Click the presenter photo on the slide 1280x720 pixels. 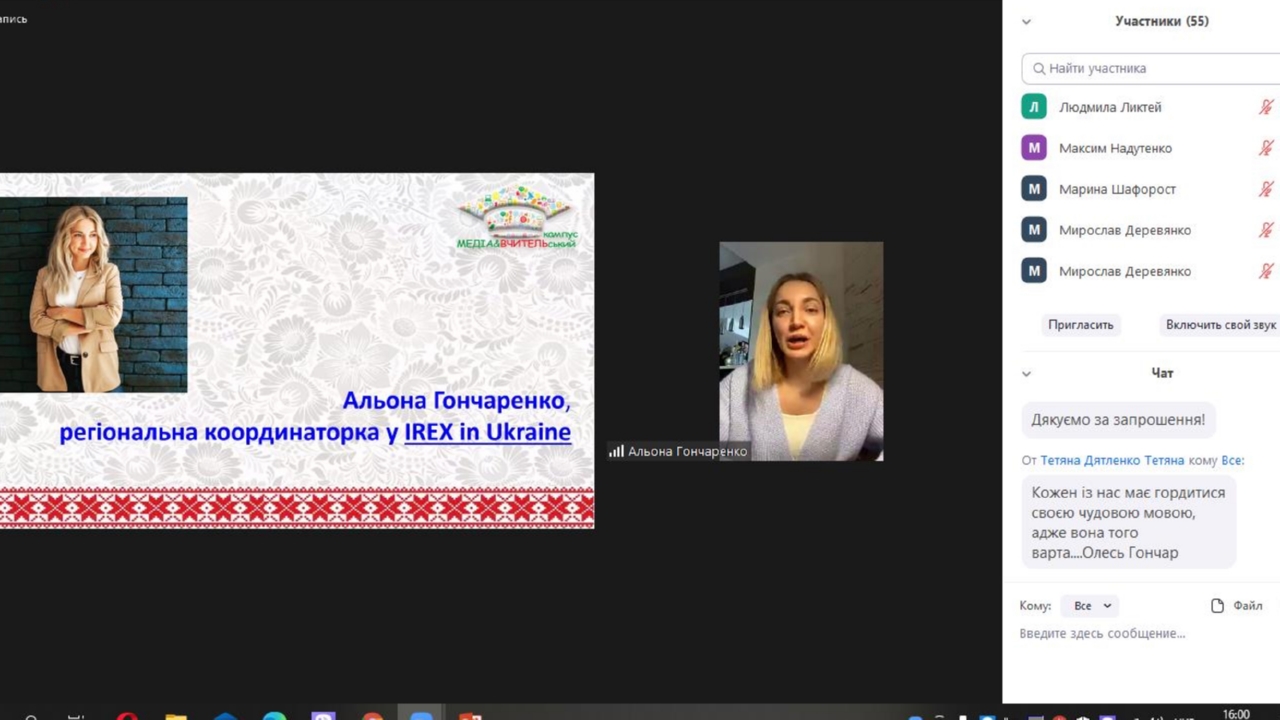[x=93, y=295]
